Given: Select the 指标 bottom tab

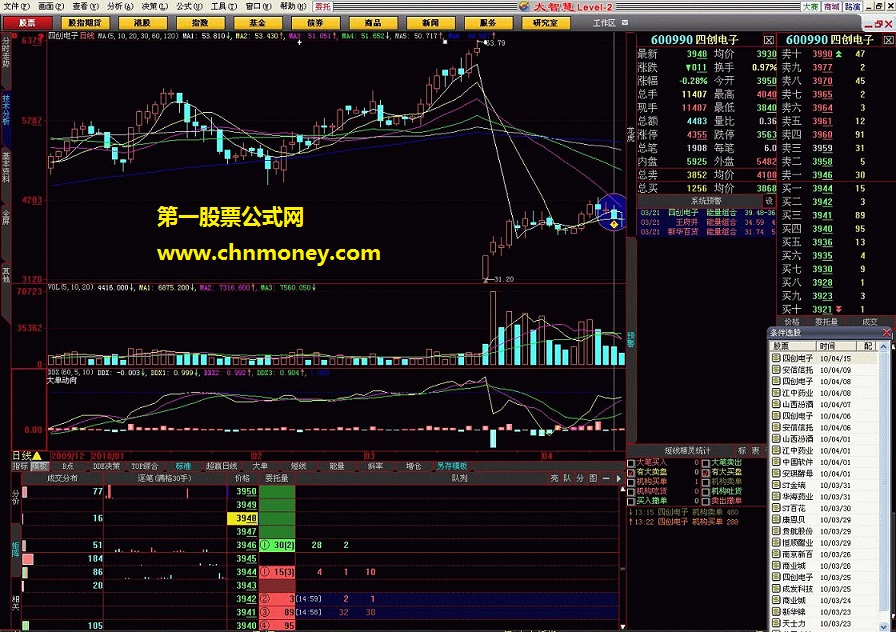Looking at the screenshot, I should point(21,466).
